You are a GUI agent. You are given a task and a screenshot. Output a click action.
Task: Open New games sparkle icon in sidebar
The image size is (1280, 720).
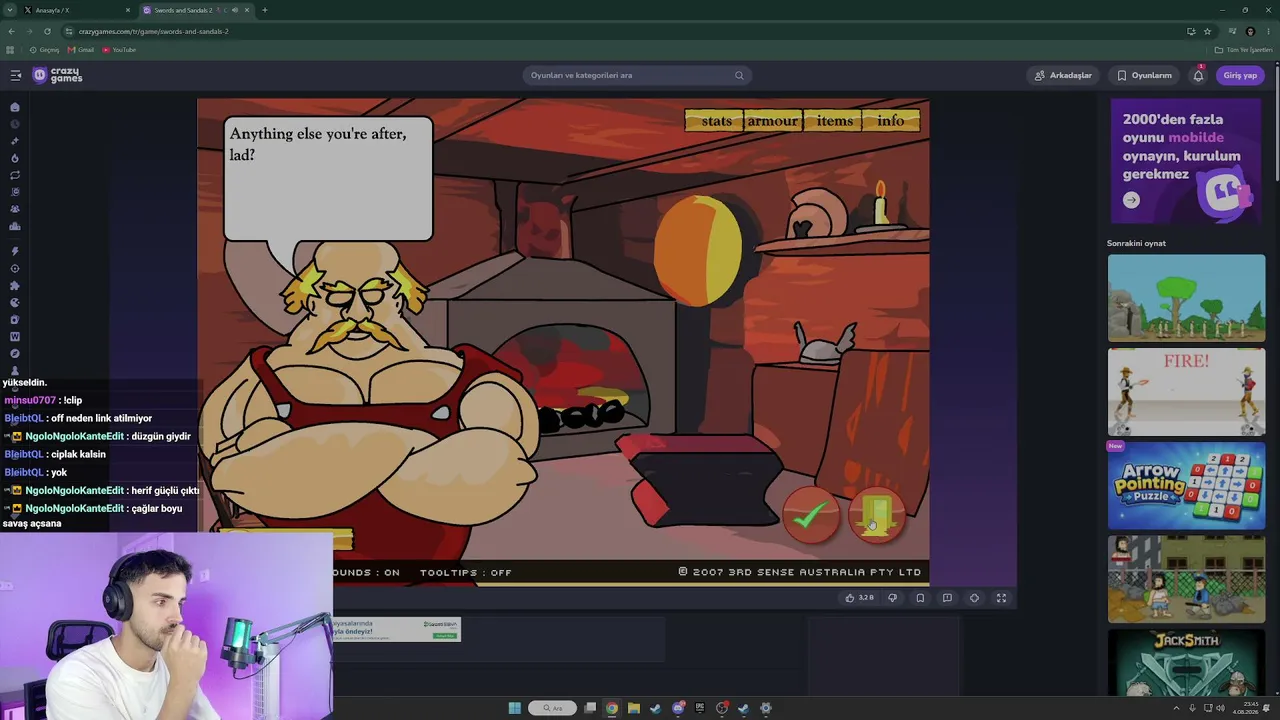(15, 141)
